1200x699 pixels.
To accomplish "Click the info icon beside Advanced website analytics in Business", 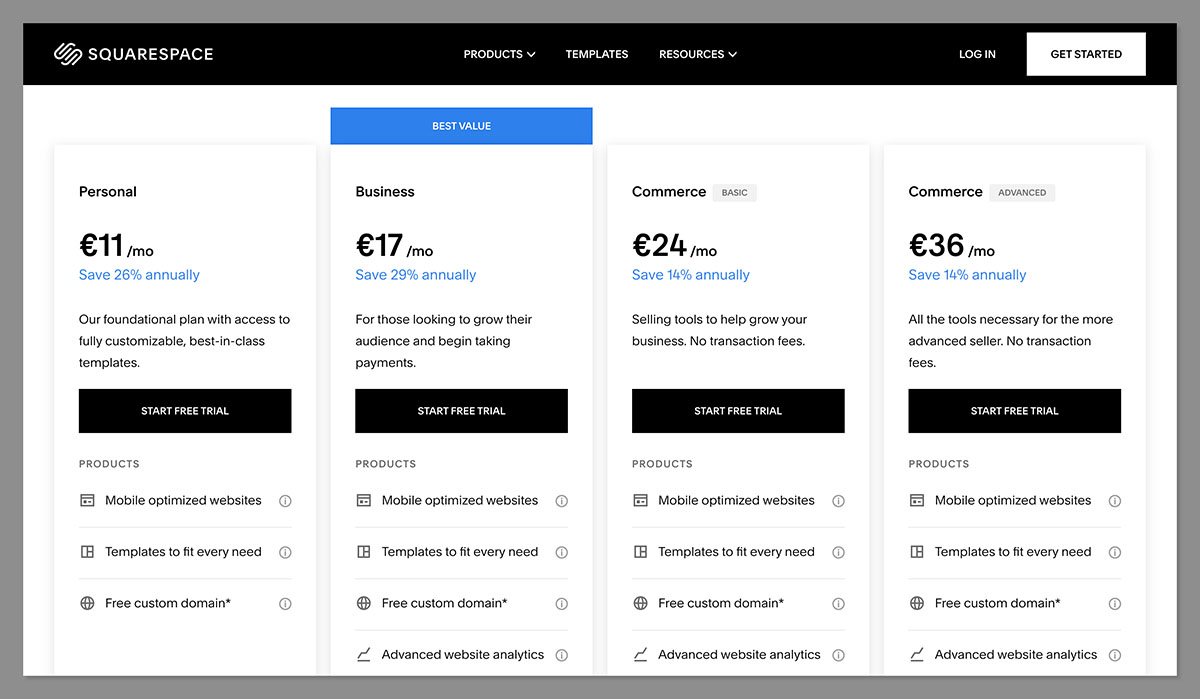I will click(x=562, y=654).
